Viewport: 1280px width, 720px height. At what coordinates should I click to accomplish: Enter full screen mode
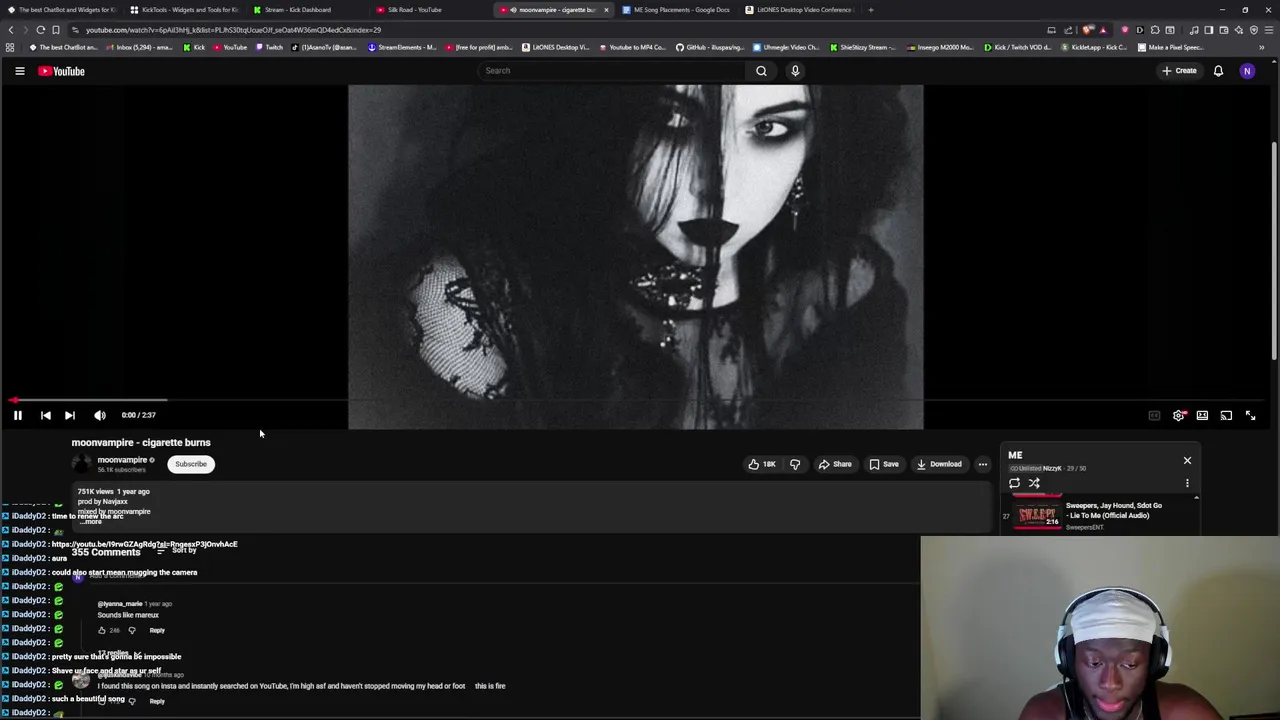[x=1250, y=415]
